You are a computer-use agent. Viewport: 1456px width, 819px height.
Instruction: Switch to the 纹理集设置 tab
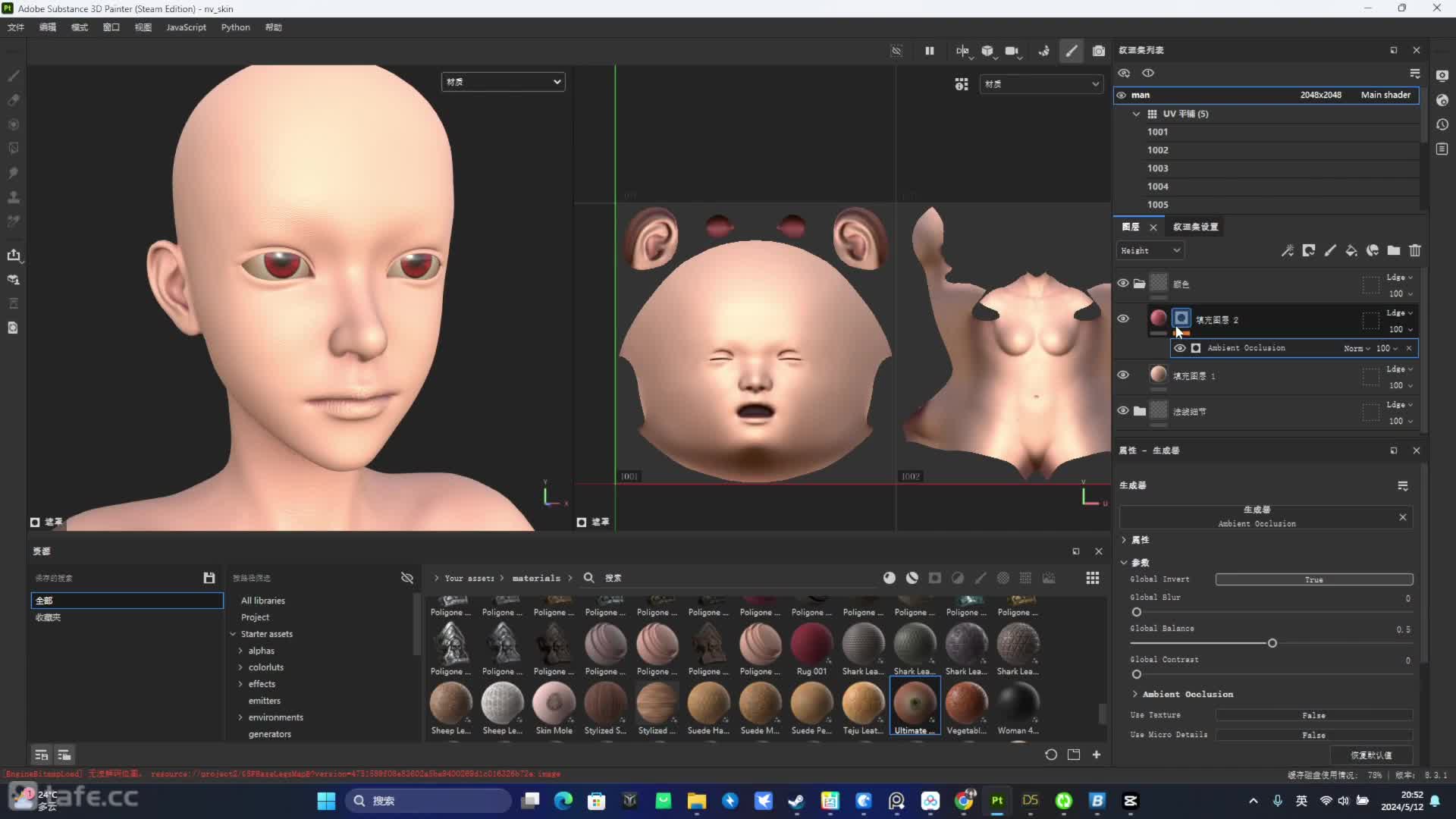pyautogui.click(x=1195, y=227)
